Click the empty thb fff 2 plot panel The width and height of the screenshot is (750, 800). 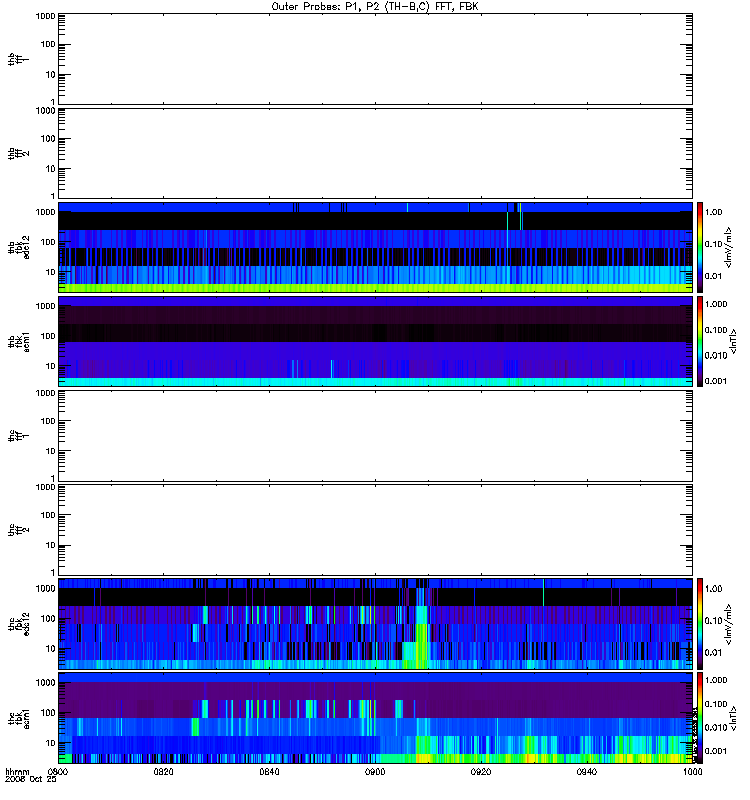click(x=375, y=153)
